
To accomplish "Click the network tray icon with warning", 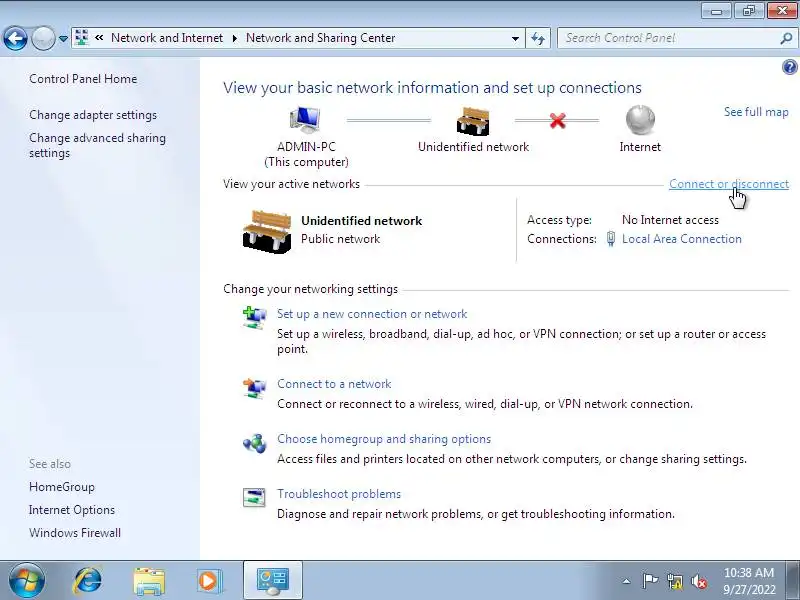I will pyautogui.click(x=675, y=581).
